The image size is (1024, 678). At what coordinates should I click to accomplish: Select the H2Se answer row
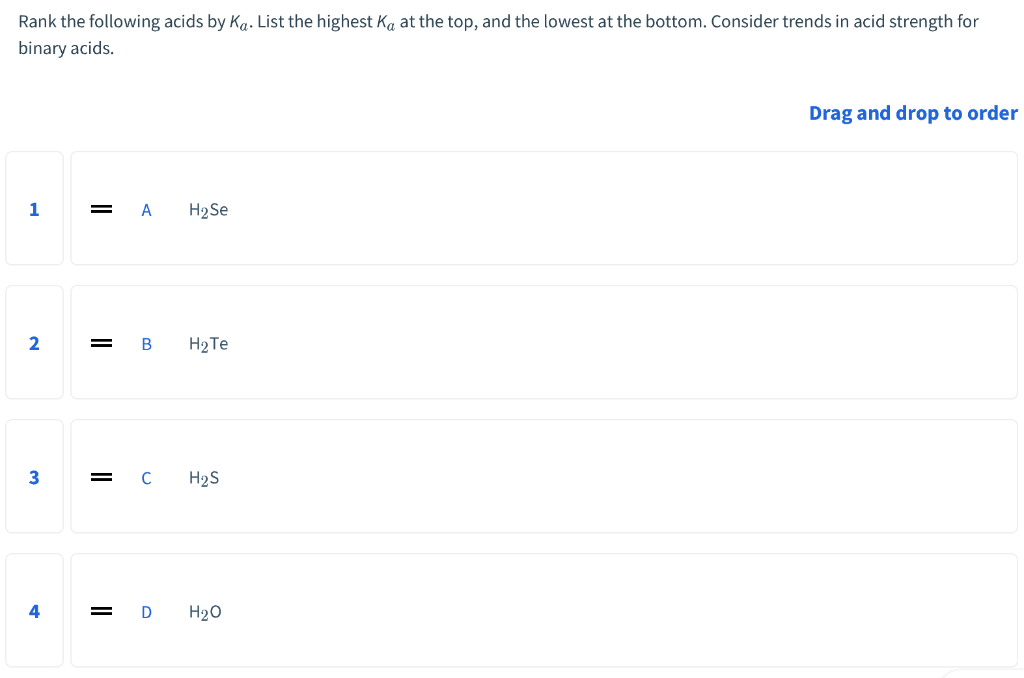[544, 208]
